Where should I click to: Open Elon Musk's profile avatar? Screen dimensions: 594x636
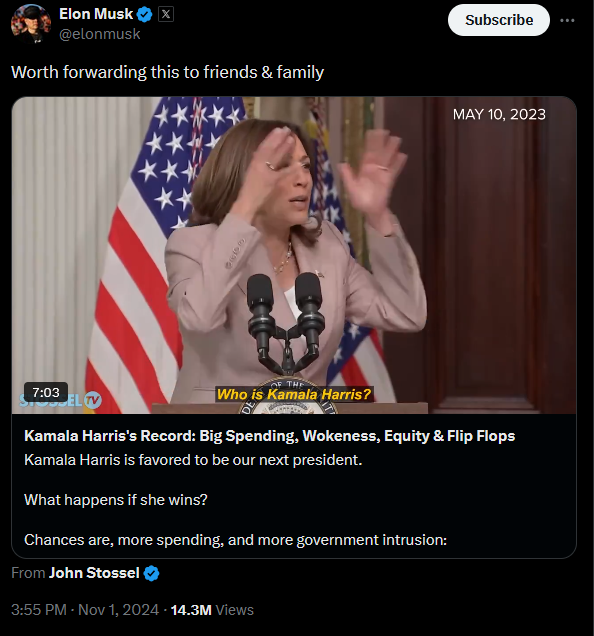pyautogui.click(x=31, y=24)
